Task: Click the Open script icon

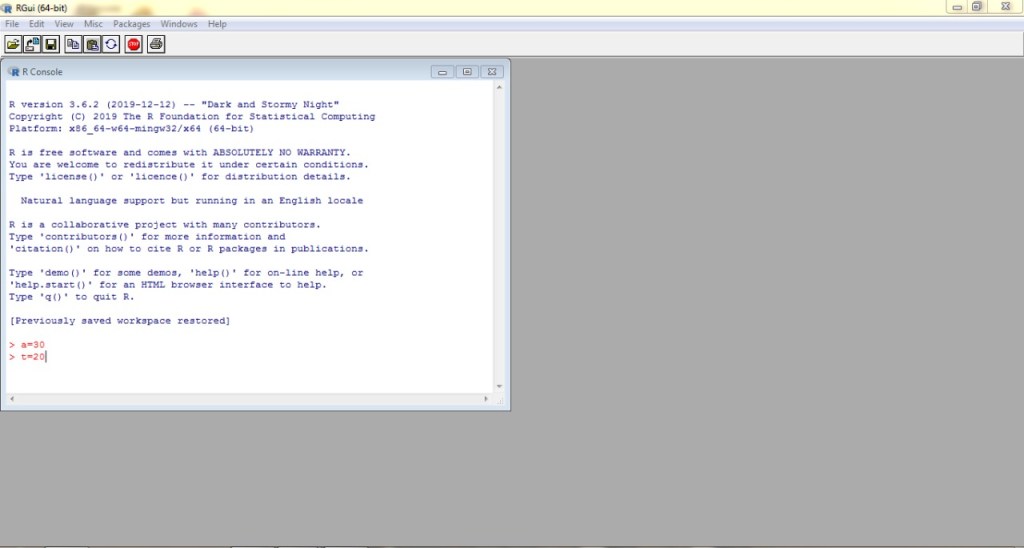Action: coord(13,44)
